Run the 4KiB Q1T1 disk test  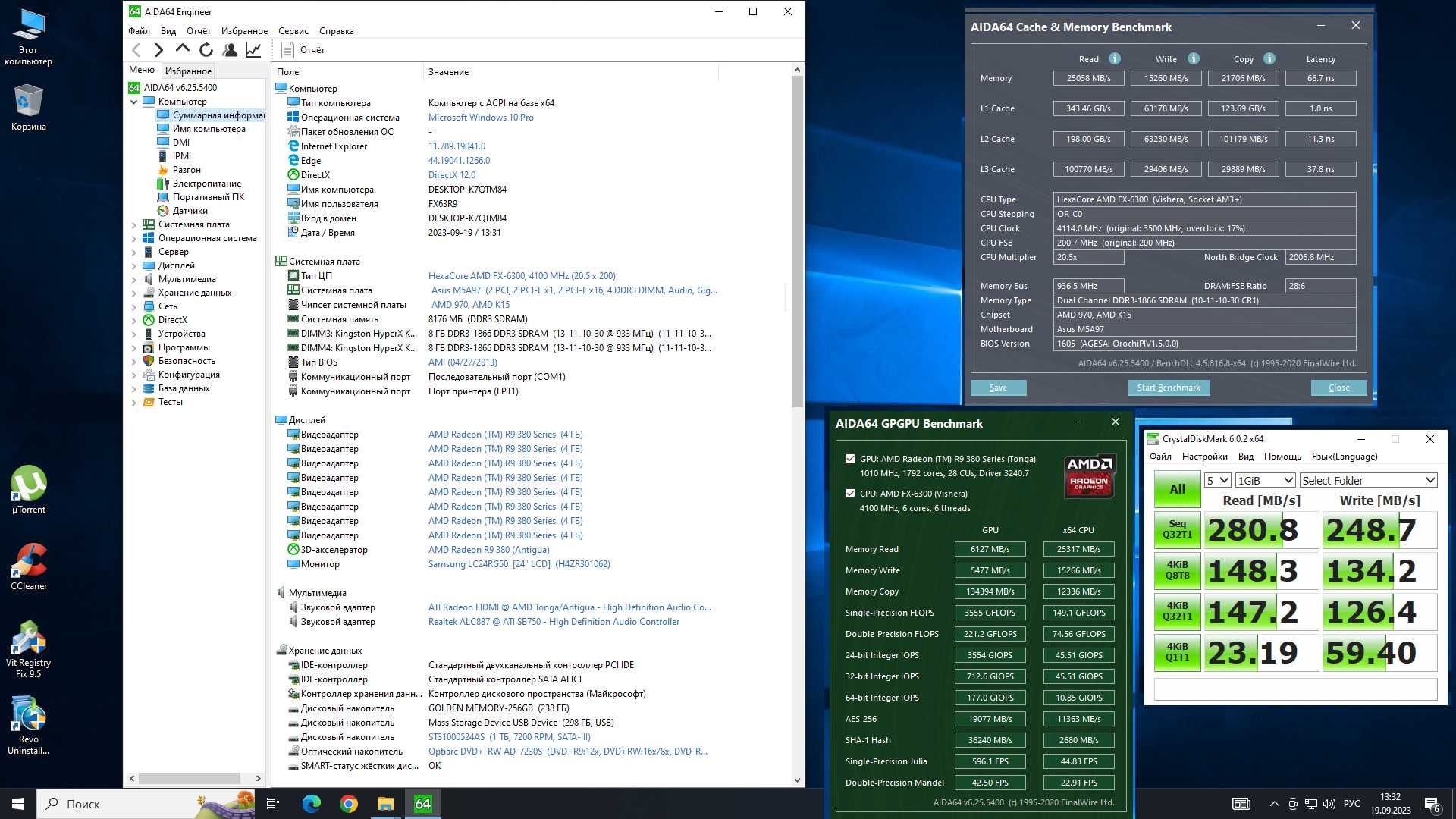[1177, 652]
